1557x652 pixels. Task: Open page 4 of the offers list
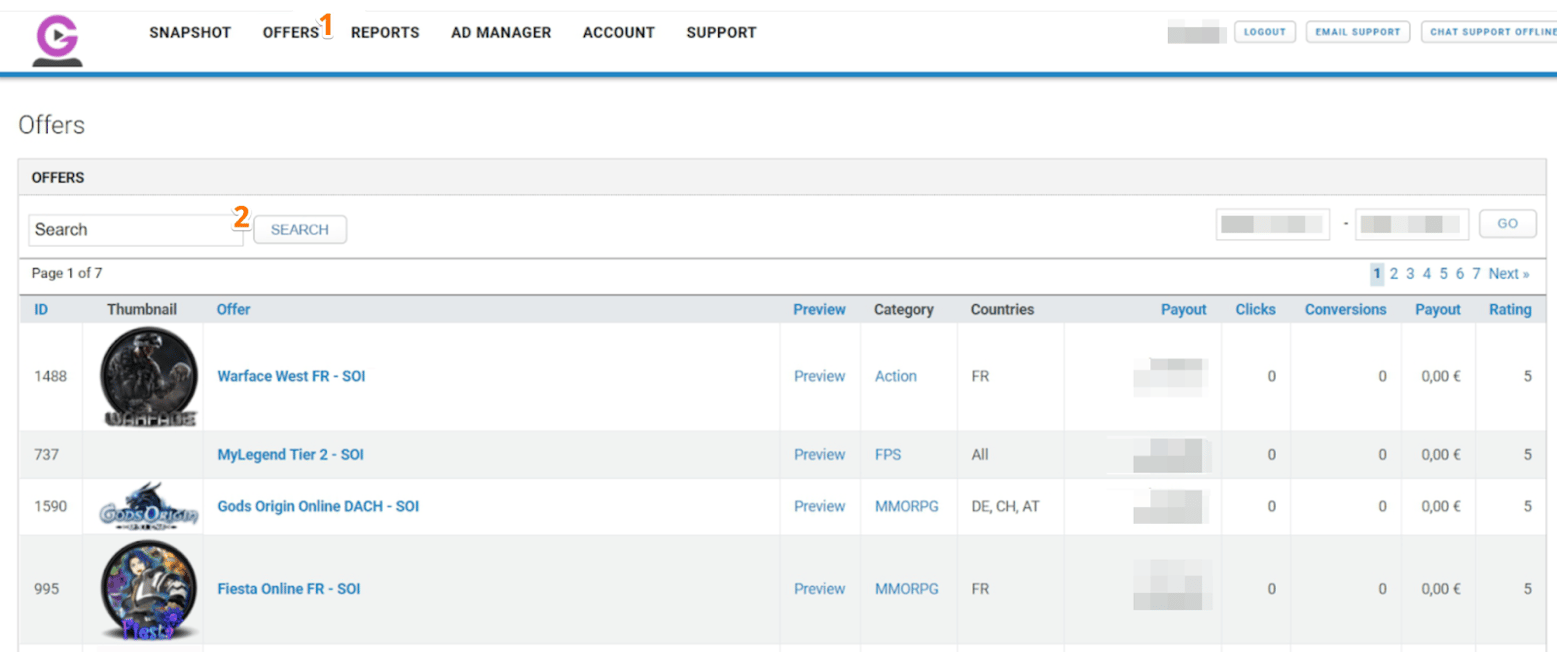(x=1427, y=273)
